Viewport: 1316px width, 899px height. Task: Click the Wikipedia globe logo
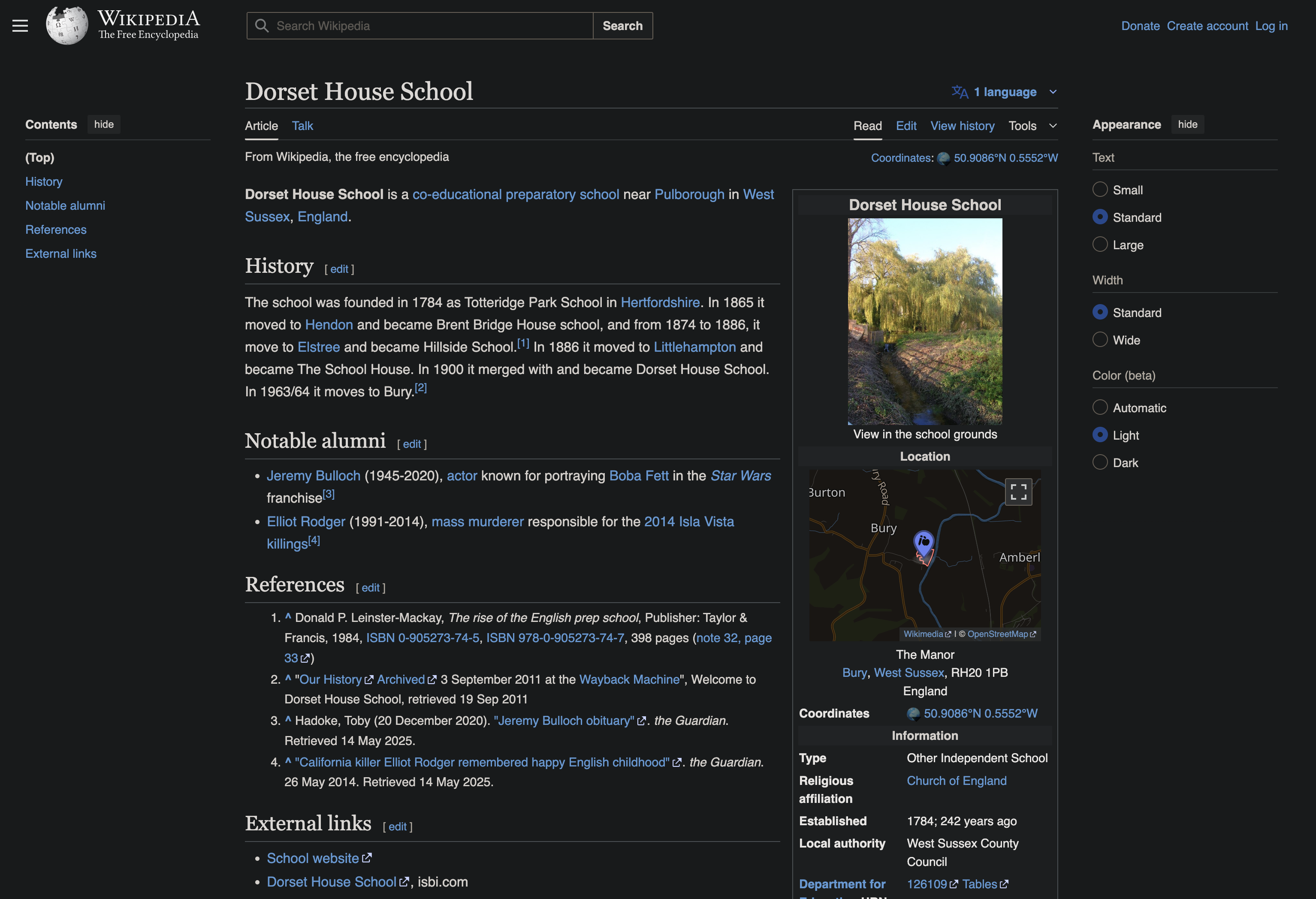click(67, 25)
